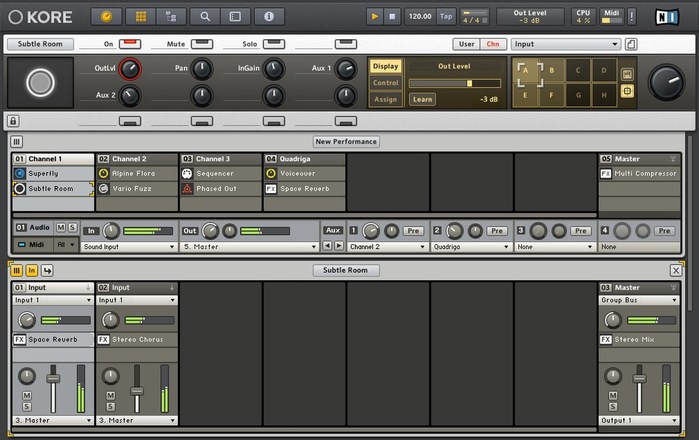Open the Group Bus dropdown
The height and width of the screenshot is (440, 699).
[639, 300]
